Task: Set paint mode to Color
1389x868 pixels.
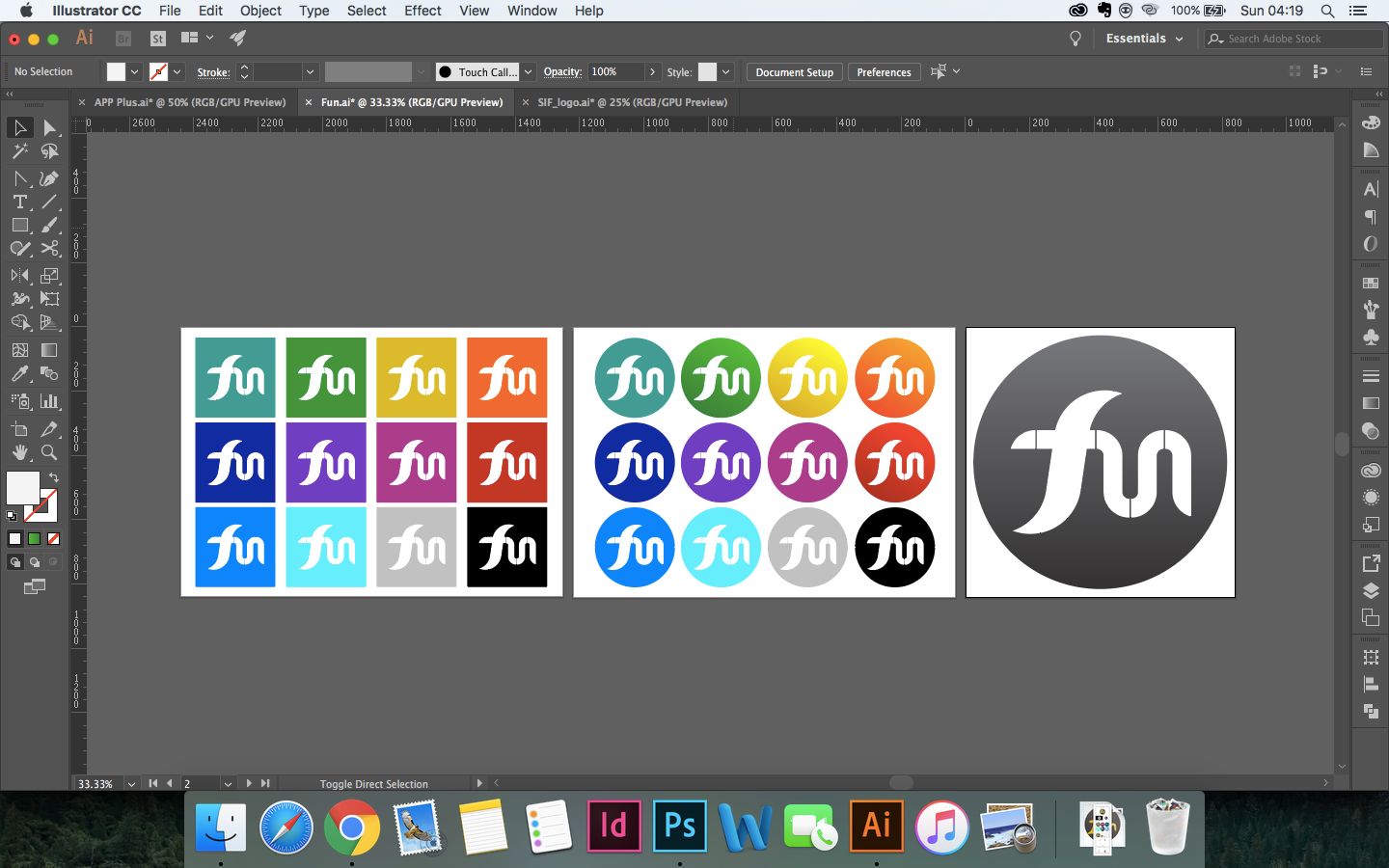Action: pos(14,539)
